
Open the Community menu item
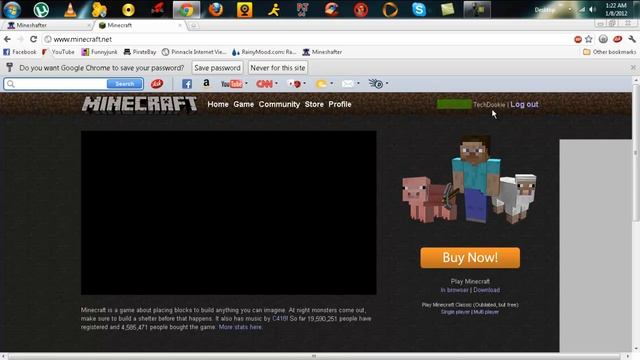pyautogui.click(x=279, y=104)
